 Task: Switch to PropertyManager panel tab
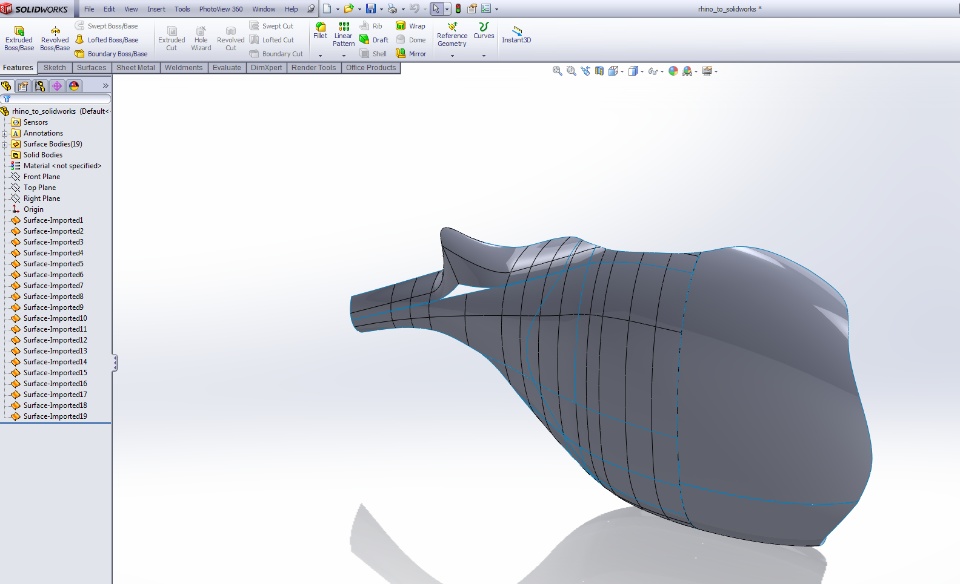coord(23,86)
